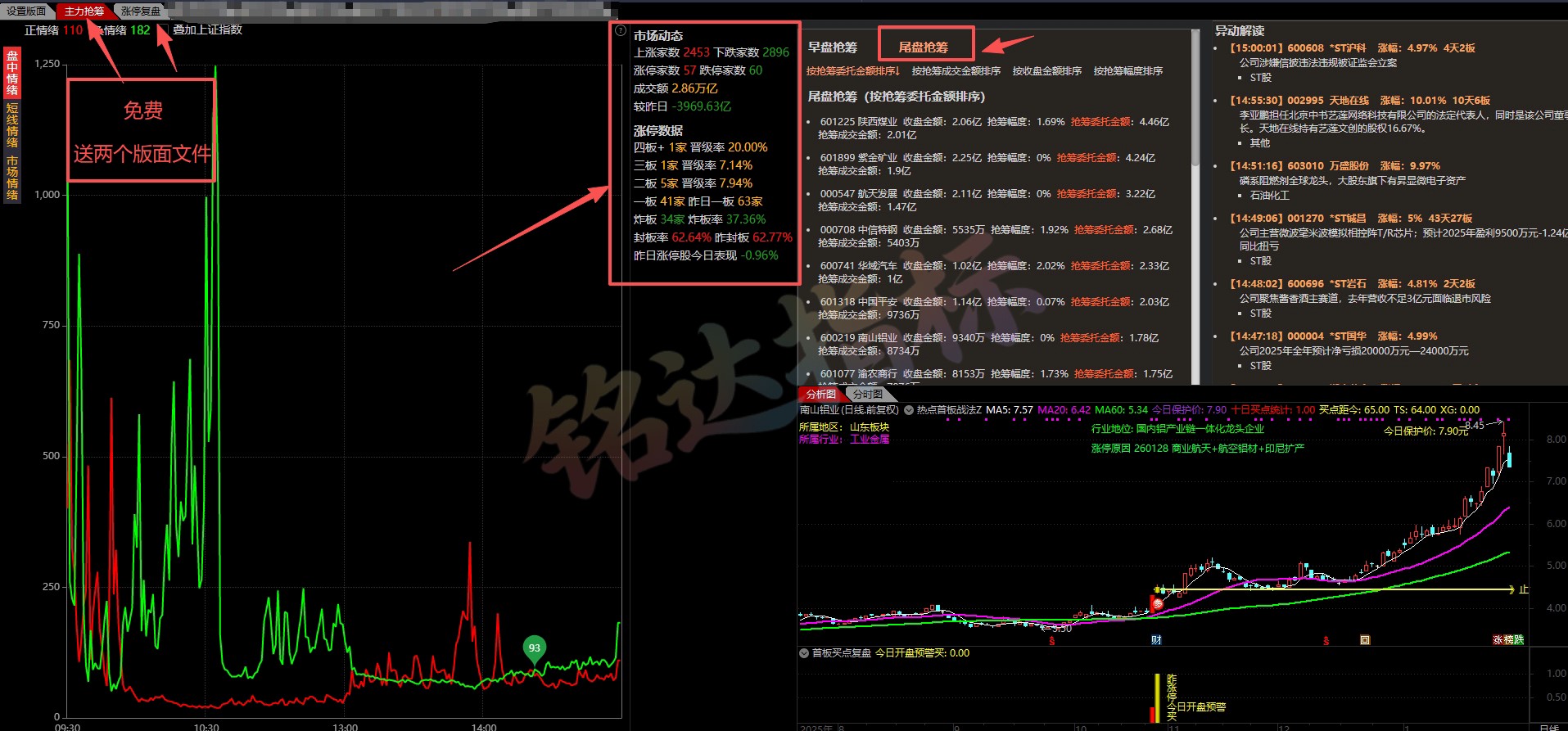The width and height of the screenshot is (1568, 731).
Task: Open the 工业金属 industry link
Action: (870, 440)
